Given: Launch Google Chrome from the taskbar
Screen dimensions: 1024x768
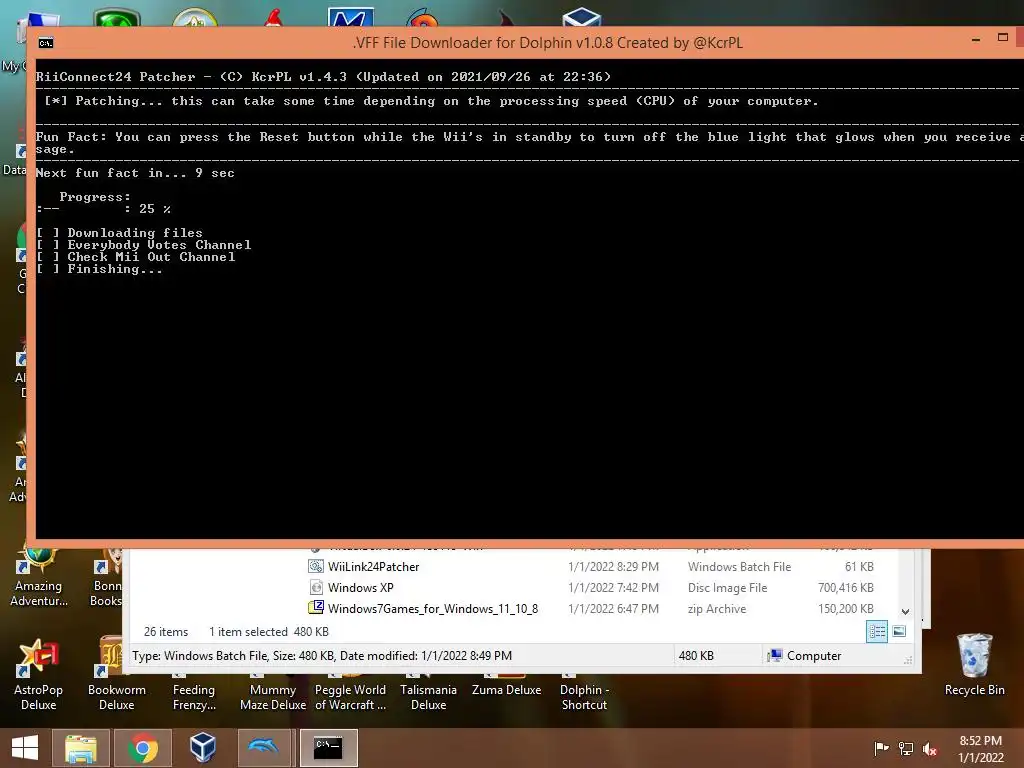Looking at the screenshot, I should 142,748.
